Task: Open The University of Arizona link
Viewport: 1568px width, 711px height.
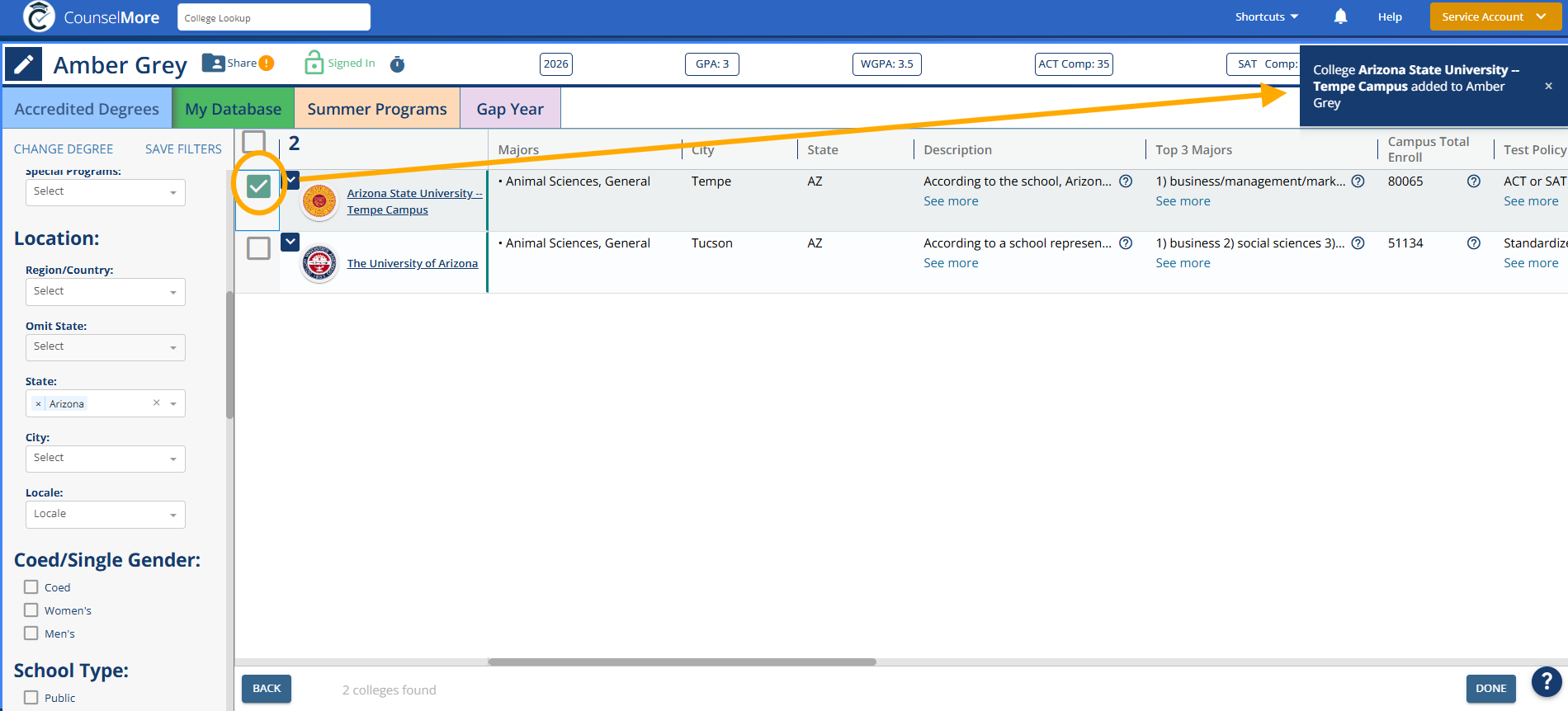Action: [x=413, y=263]
